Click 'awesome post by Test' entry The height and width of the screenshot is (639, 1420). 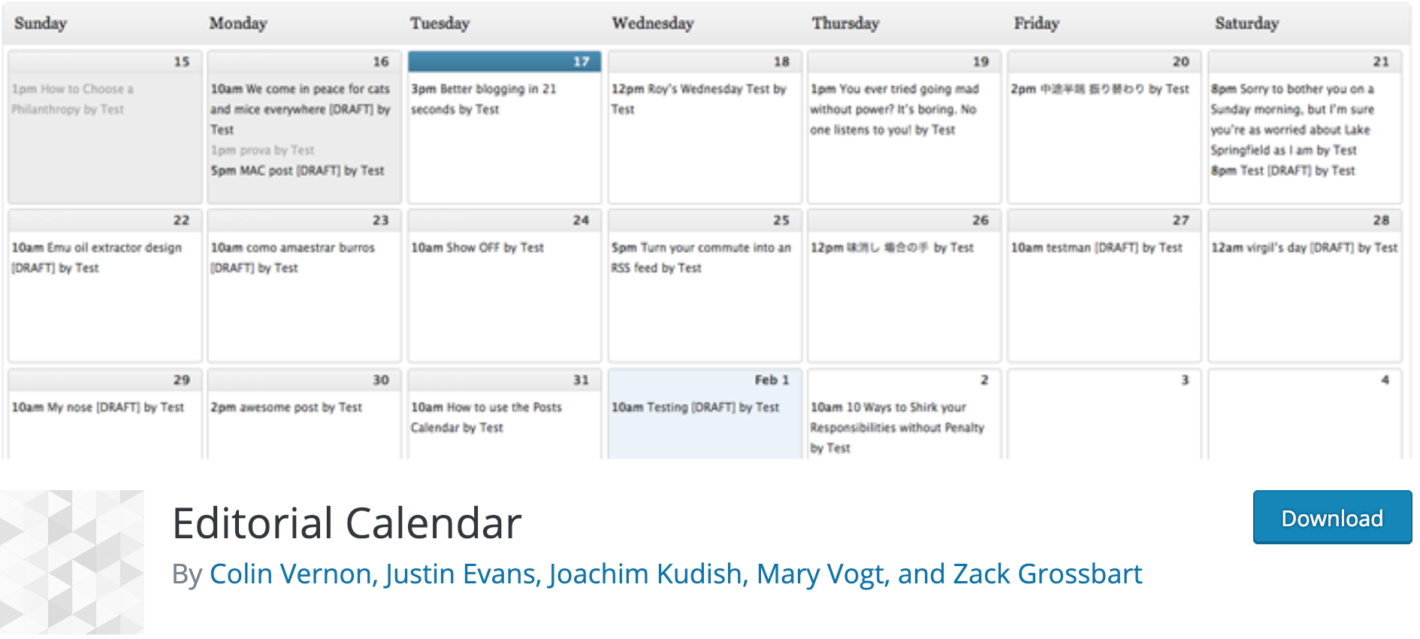(x=286, y=408)
